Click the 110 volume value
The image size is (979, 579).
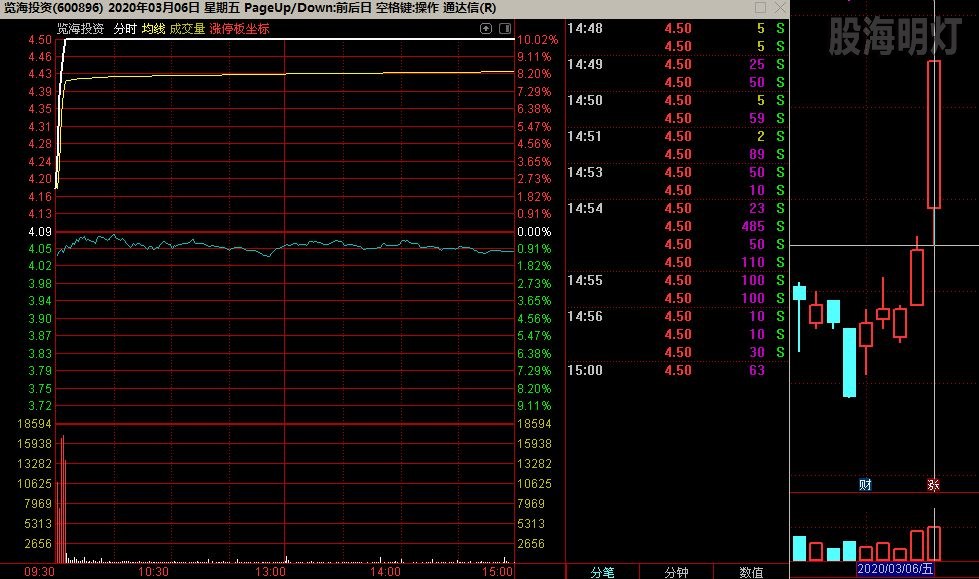(x=753, y=262)
